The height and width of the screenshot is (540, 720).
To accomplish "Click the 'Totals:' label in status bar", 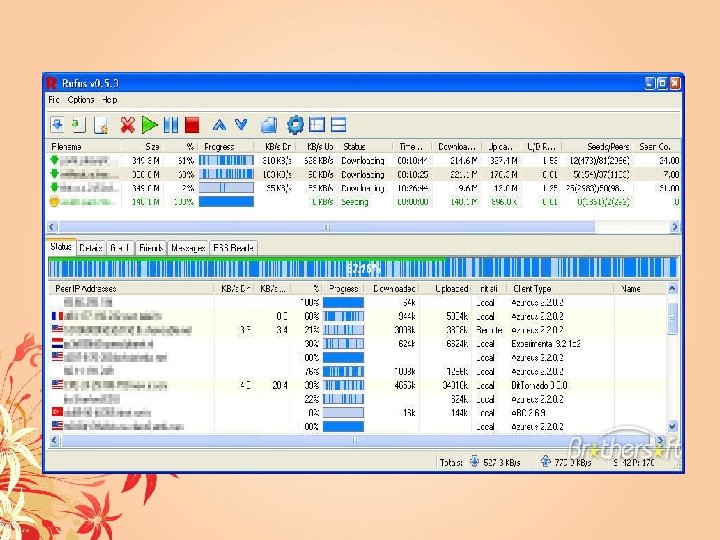I will coord(451,462).
